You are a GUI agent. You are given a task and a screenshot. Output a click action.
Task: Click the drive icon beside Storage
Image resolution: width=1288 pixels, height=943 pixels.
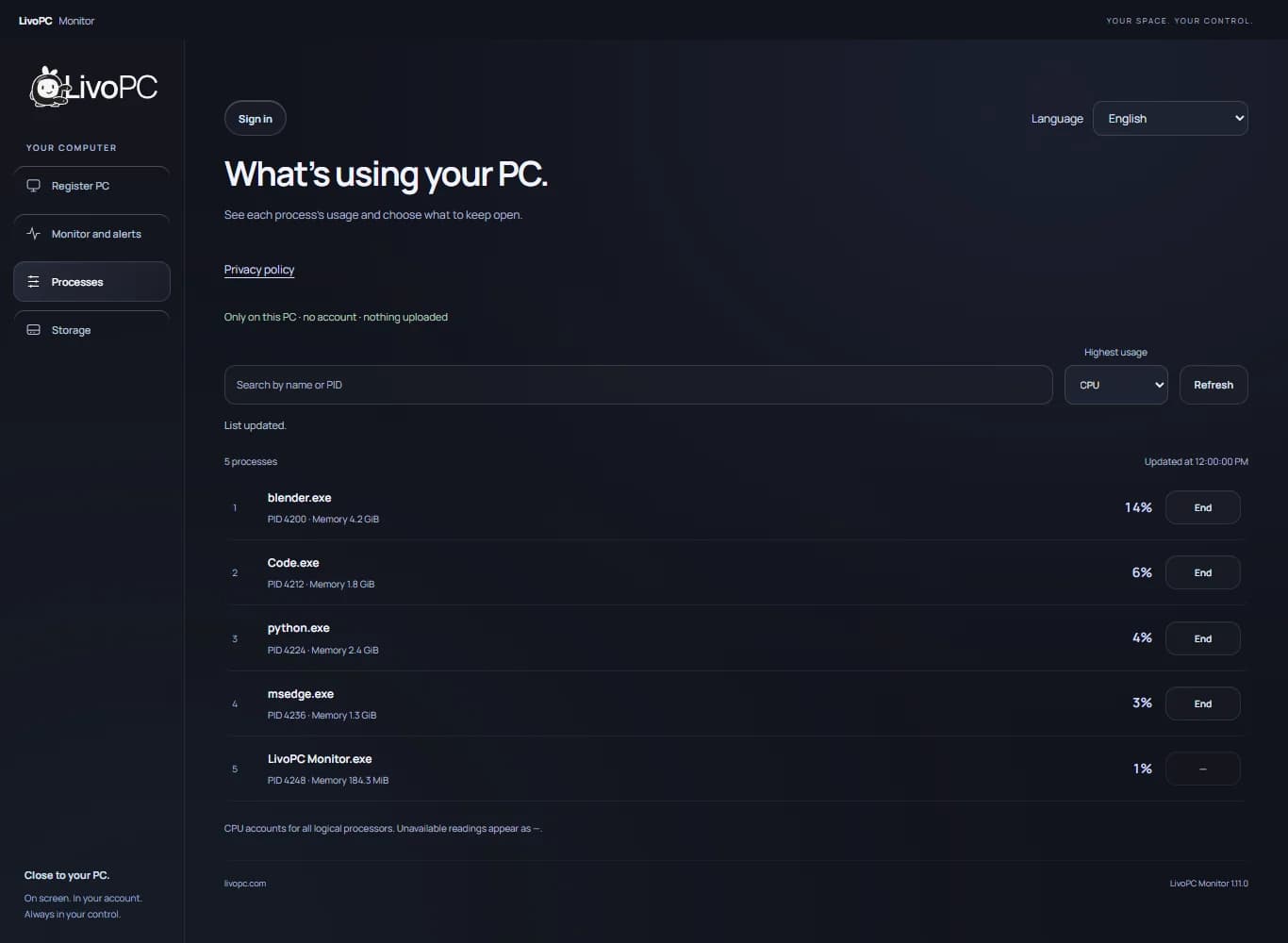point(34,330)
